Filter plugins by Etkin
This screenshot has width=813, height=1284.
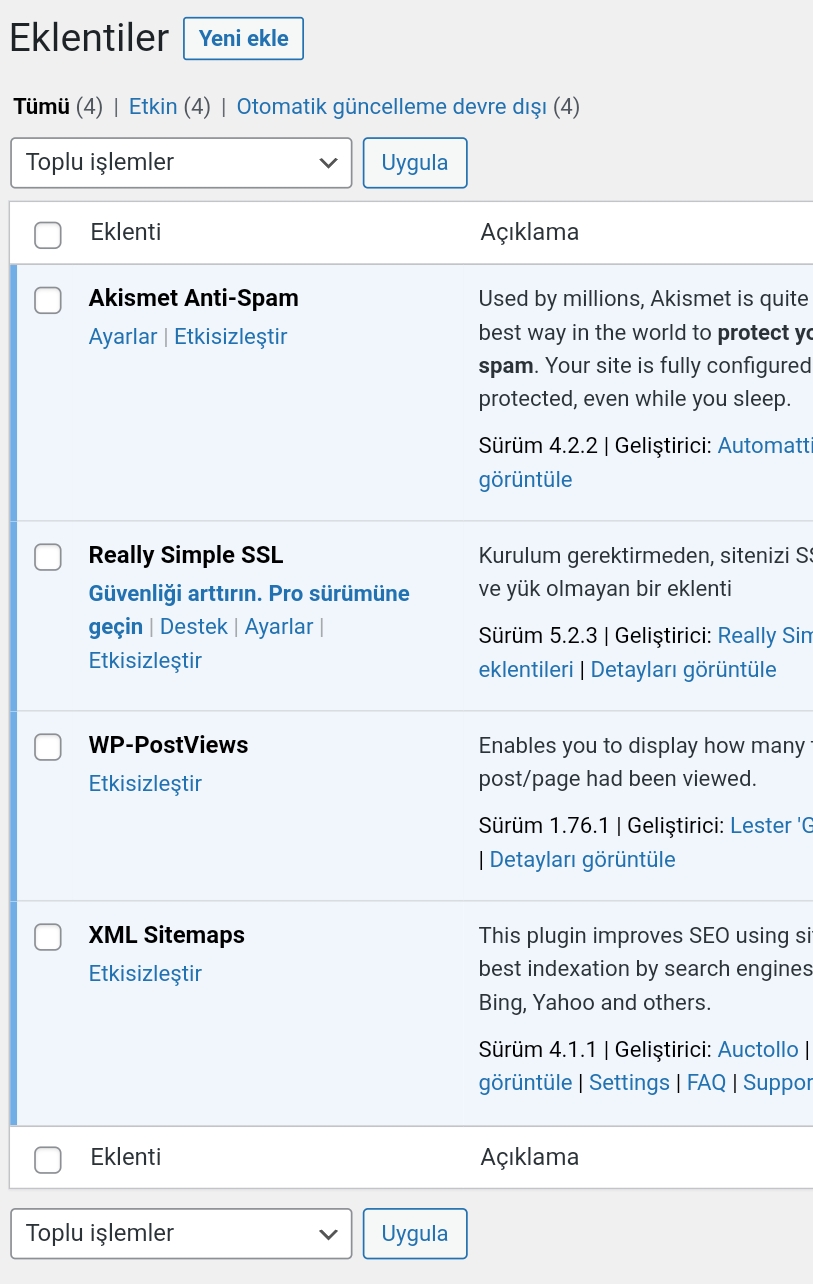pyautogui.click(x=153, y=106)
